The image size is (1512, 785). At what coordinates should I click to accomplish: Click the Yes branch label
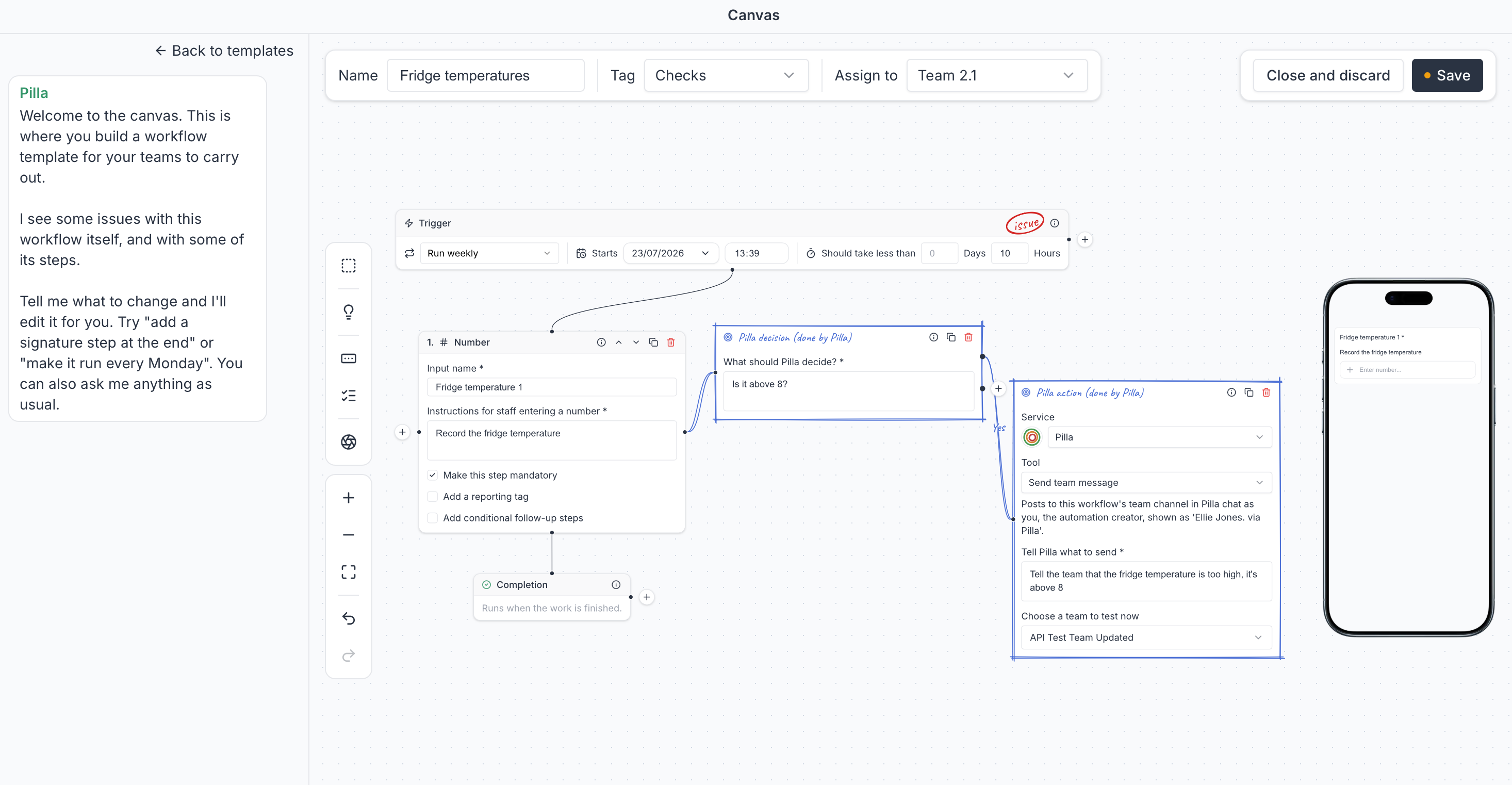999,428
